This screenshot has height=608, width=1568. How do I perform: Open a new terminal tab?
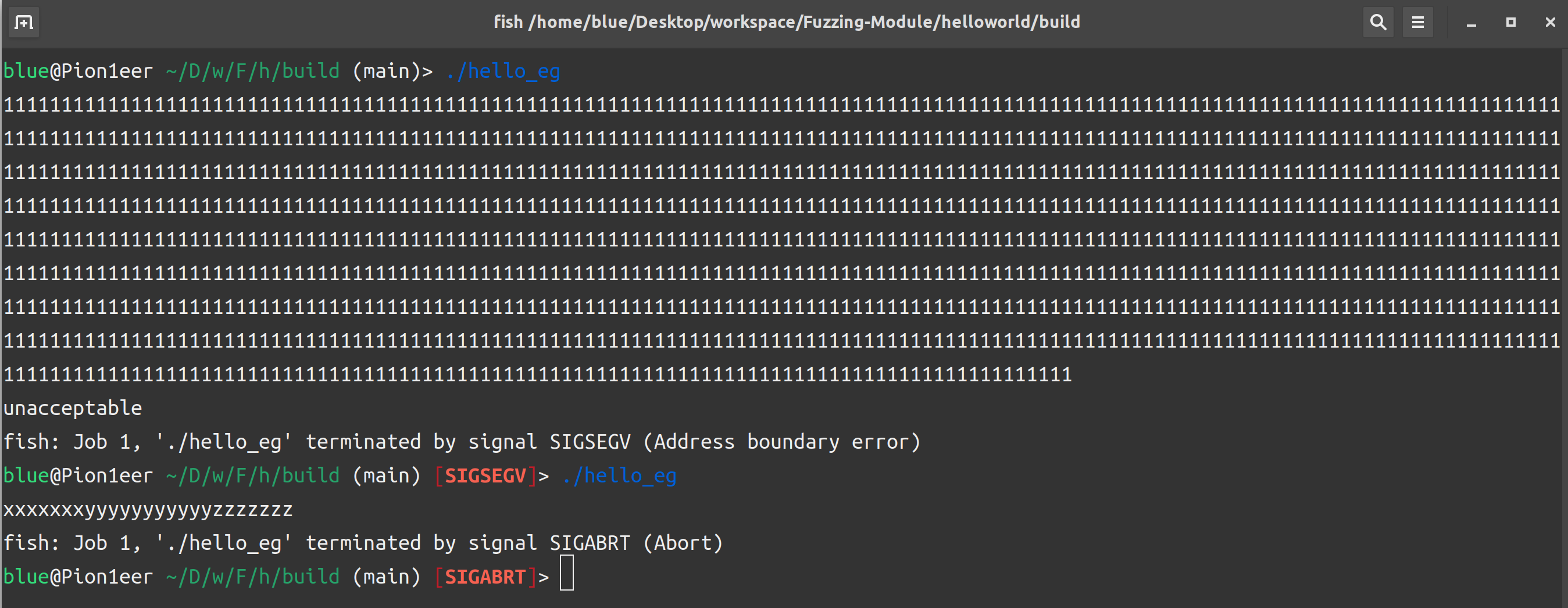24,23
